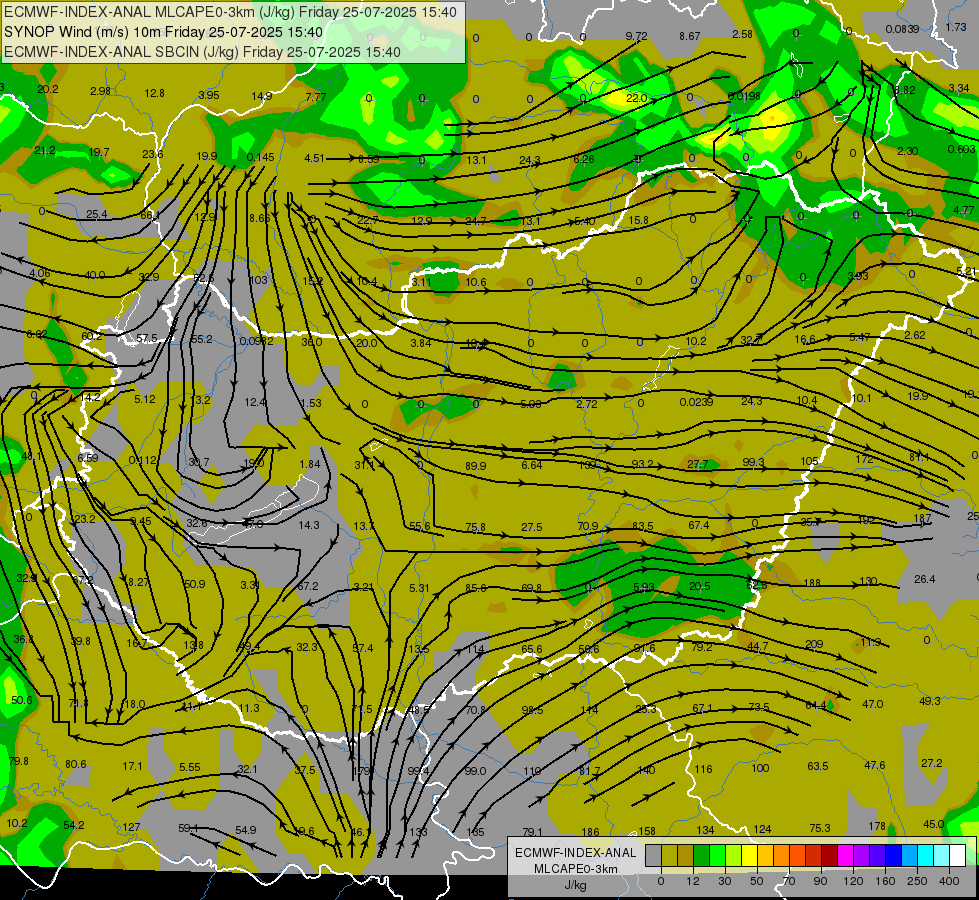Click the map value '50.6'

[x=22, y=700]
